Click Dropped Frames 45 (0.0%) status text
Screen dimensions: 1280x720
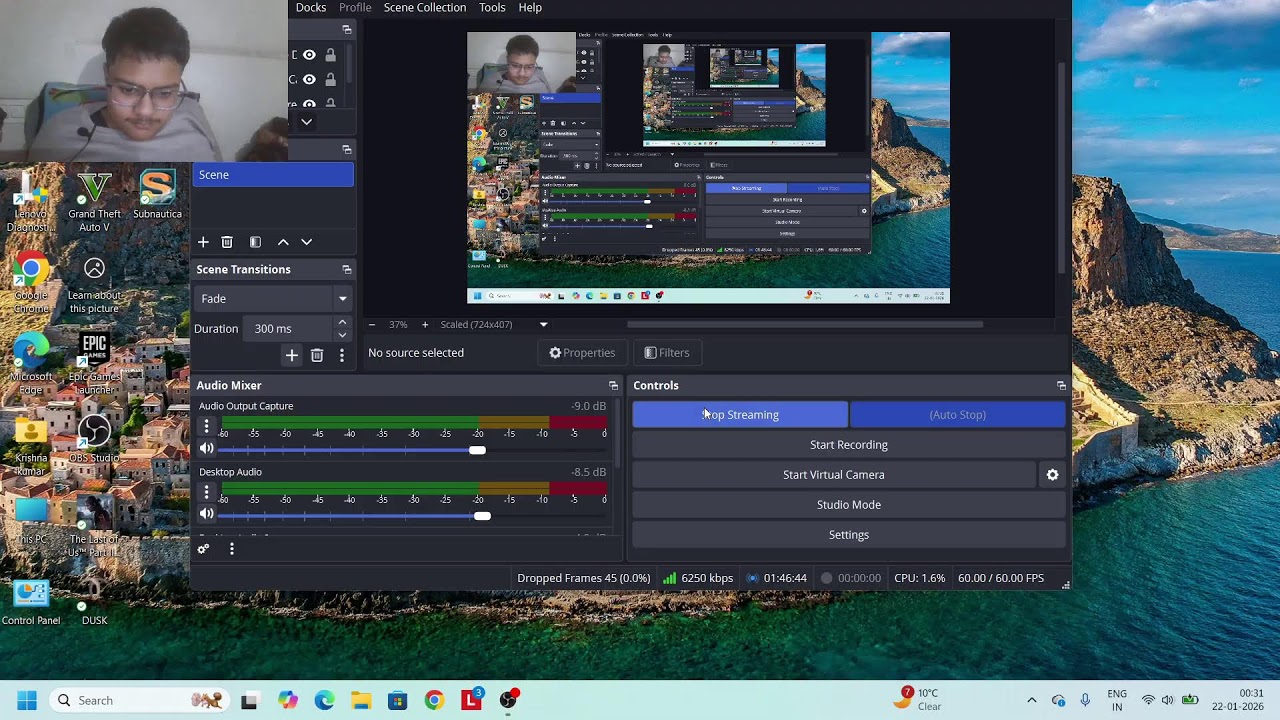(x=583, y=578)
